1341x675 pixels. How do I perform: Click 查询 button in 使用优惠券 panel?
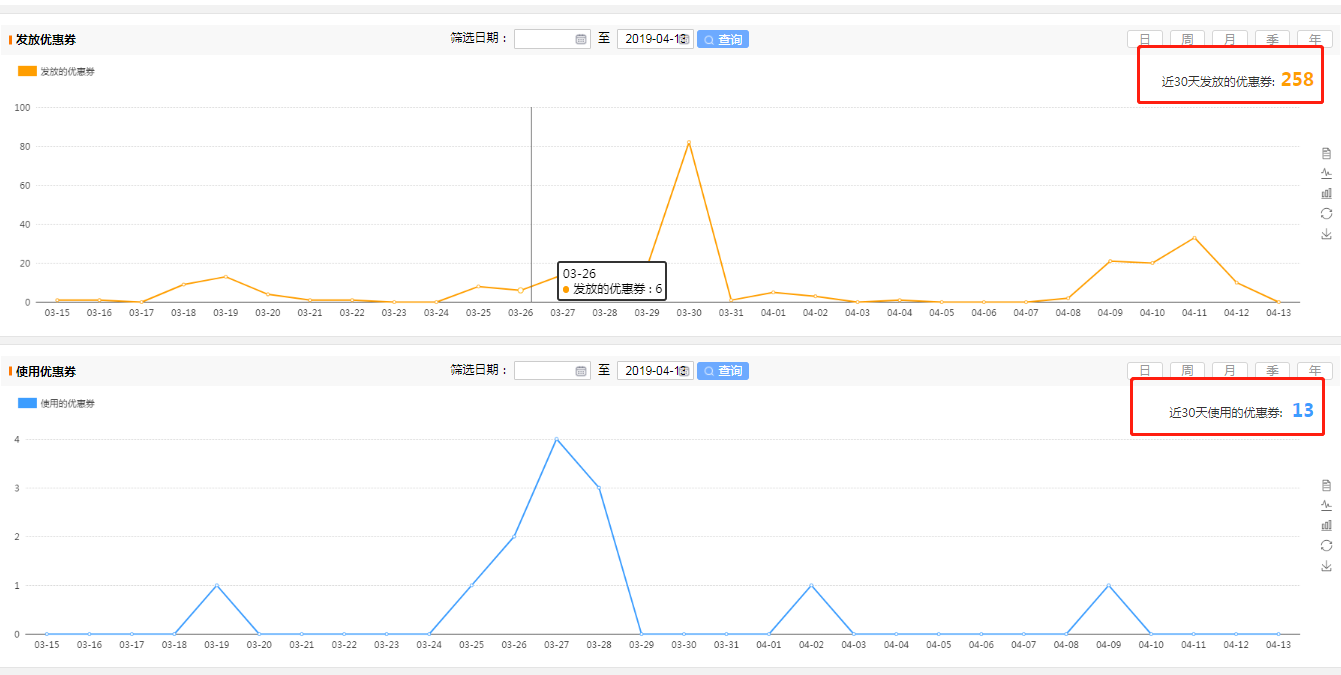pos(722,371)
